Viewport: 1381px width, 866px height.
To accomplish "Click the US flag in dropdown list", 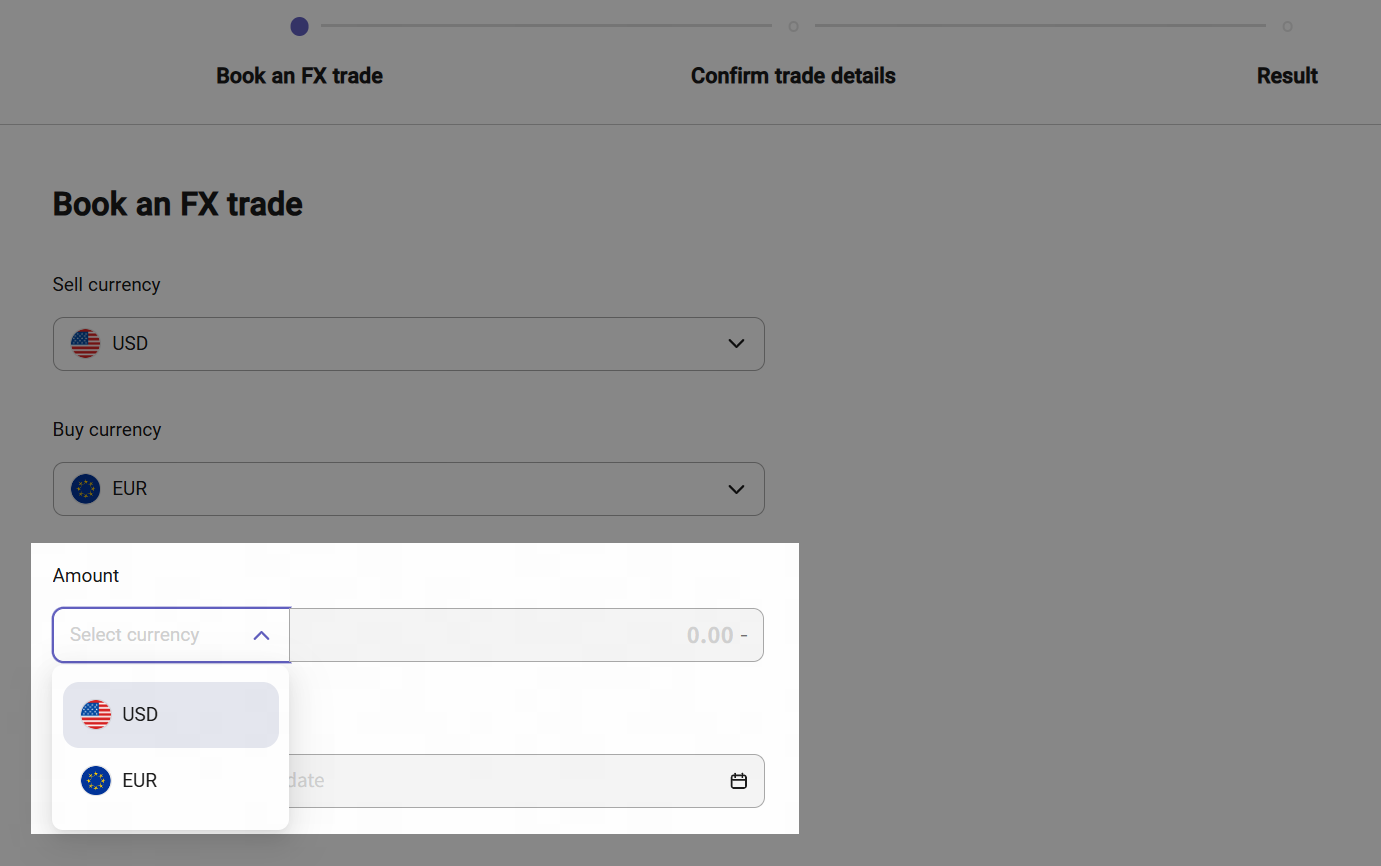I will [96, 715].
